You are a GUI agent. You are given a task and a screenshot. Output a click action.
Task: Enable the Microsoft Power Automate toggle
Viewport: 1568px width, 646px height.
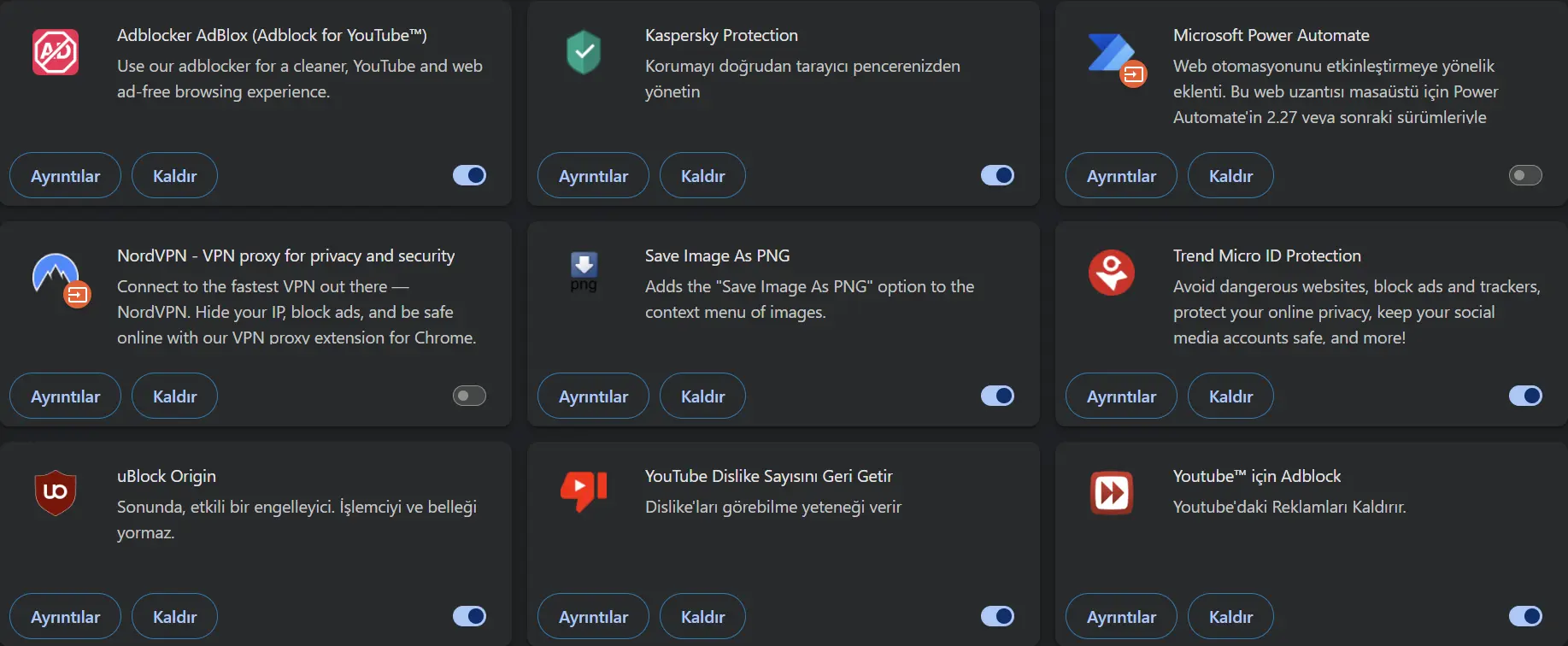(1525, 175)
